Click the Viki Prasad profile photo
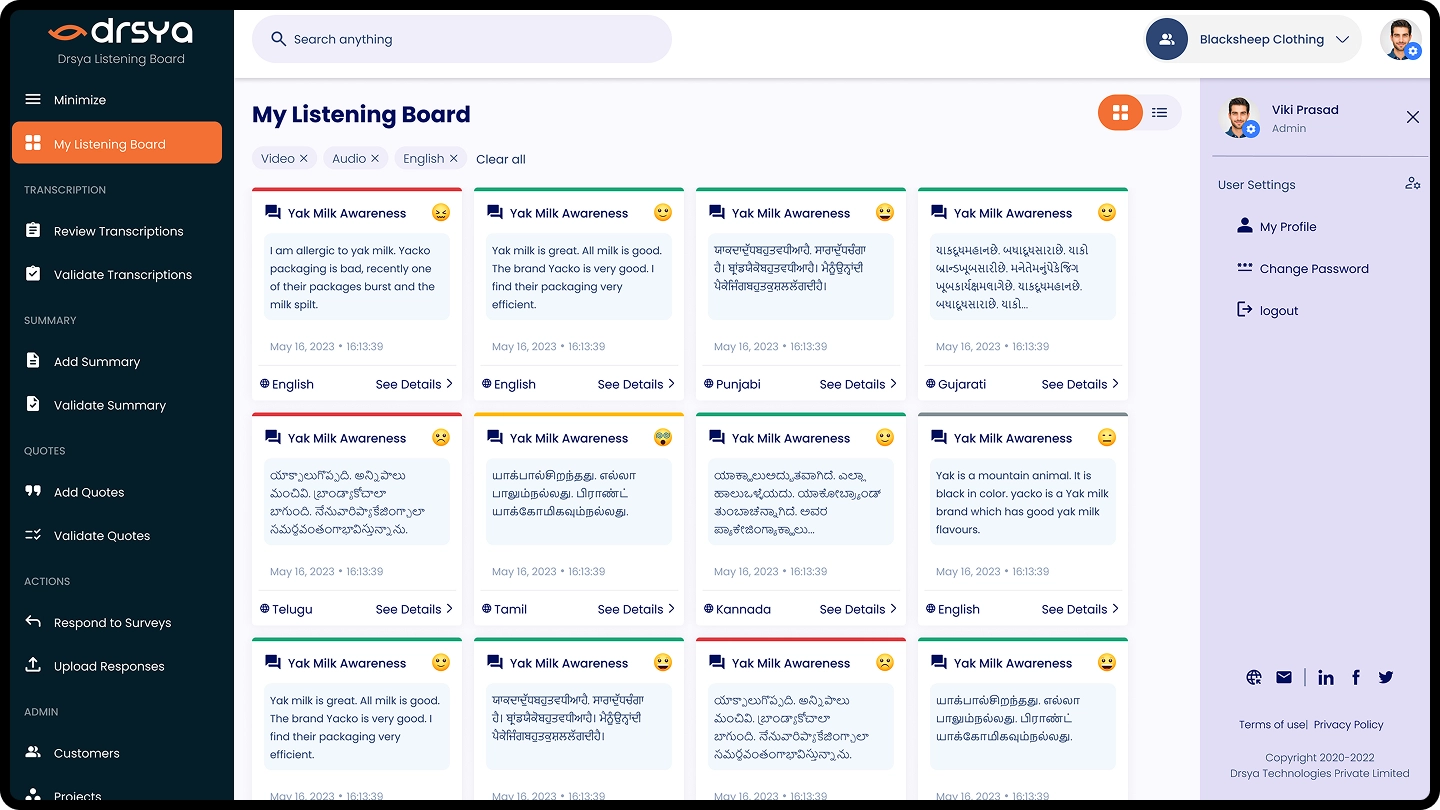 click(1239, 117)
